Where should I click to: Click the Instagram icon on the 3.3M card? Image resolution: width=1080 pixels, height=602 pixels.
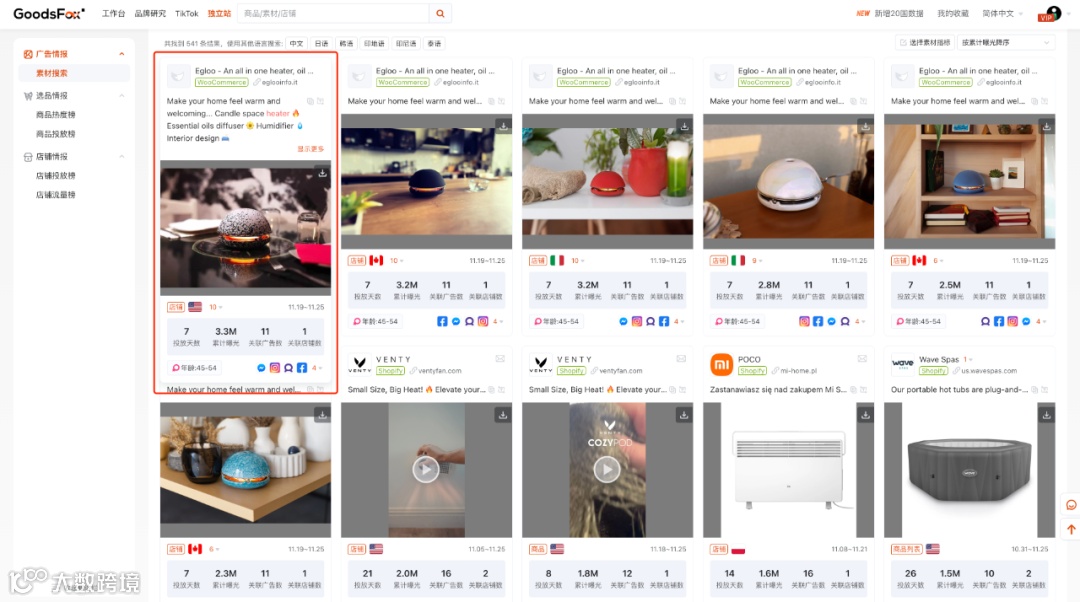[x=275, y=368]
